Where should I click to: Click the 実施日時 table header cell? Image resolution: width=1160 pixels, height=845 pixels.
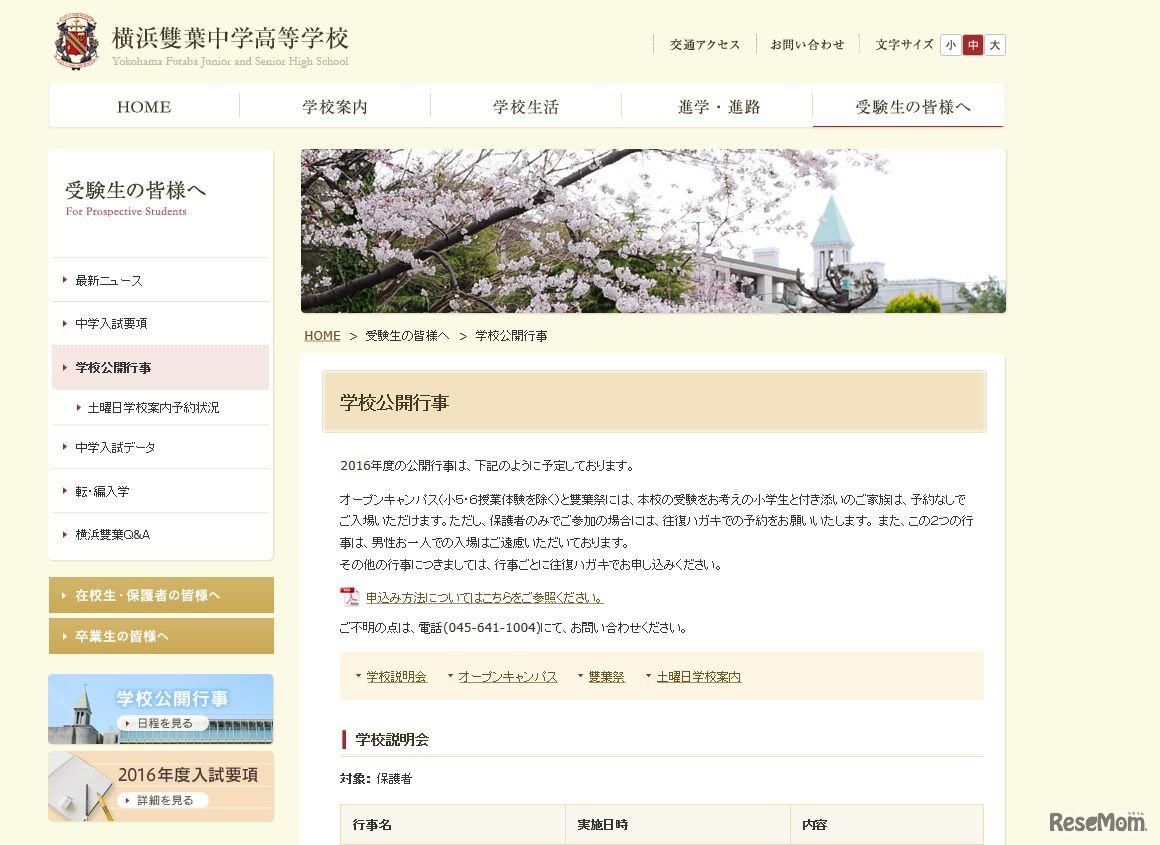pyautogui.click(x=678, y=824)
